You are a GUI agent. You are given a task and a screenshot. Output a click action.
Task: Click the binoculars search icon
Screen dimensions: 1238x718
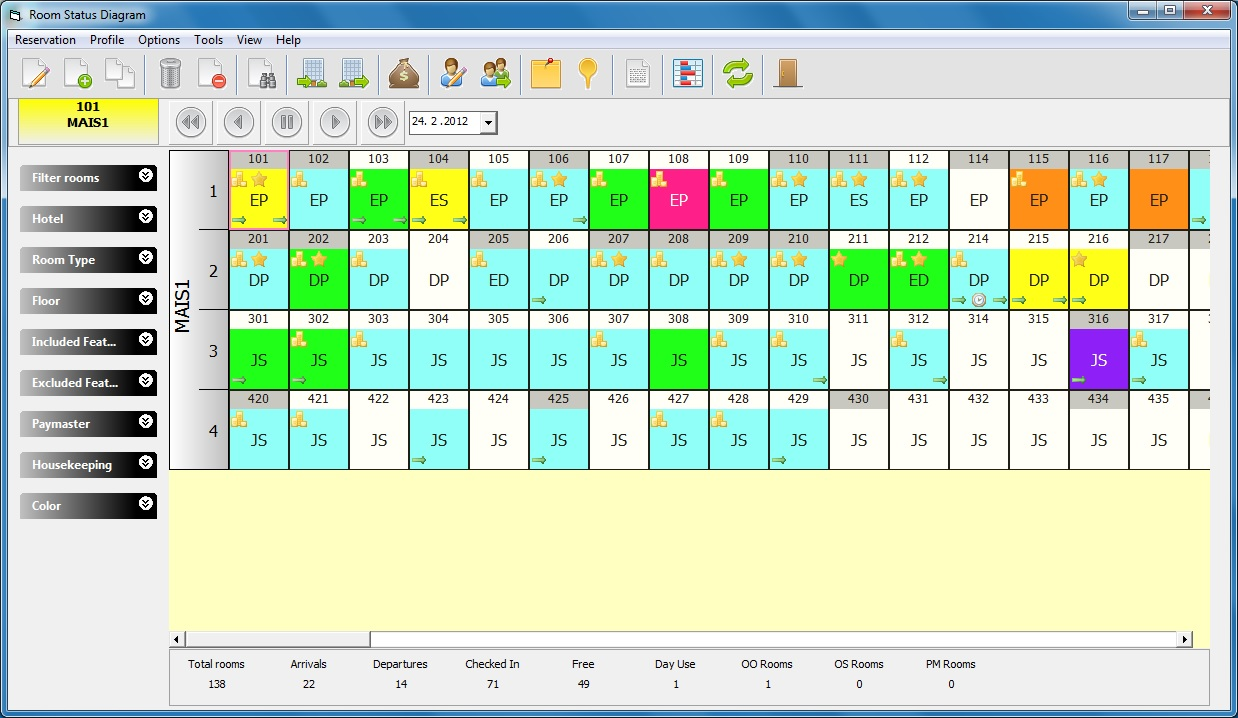262,74
